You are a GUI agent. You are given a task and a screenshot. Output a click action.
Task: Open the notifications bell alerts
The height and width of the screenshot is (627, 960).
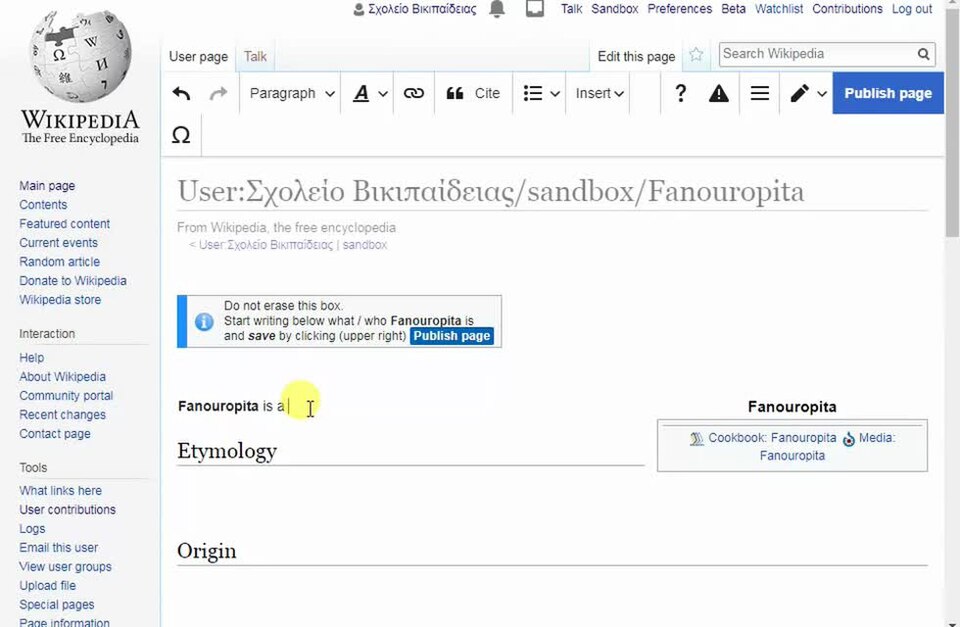click(x=497, y=9)
